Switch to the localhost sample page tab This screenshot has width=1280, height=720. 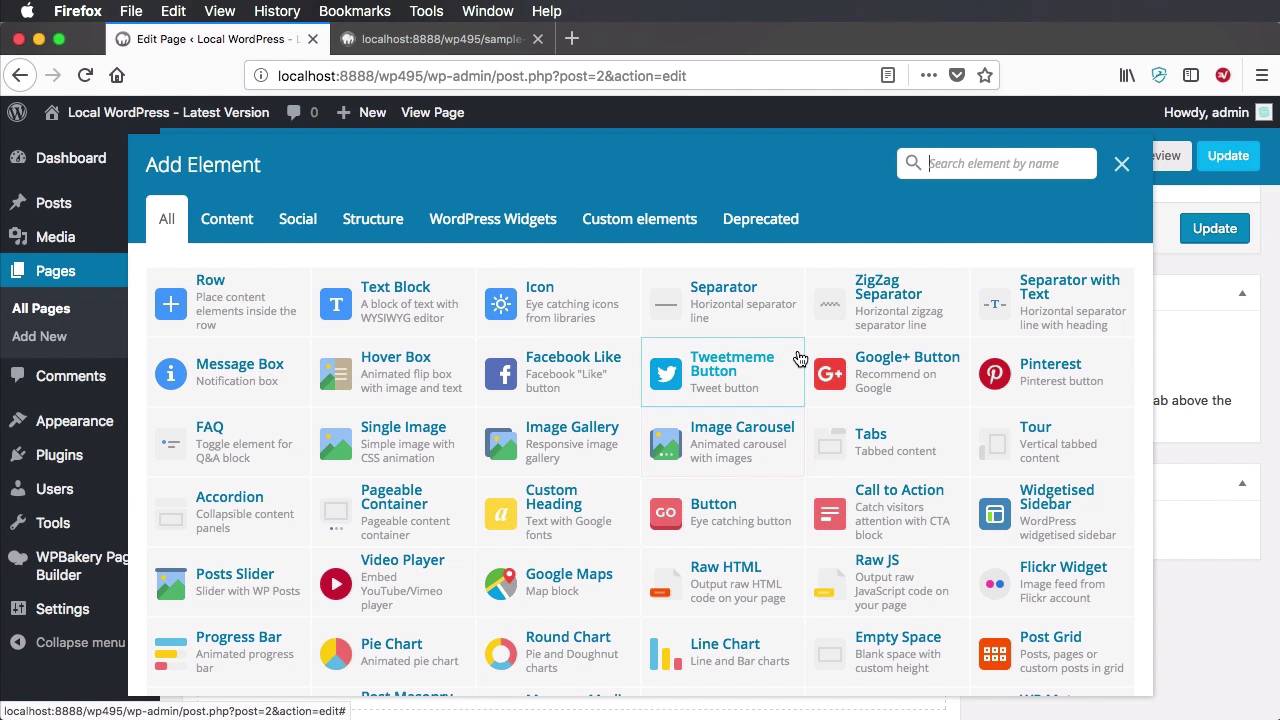coord(442,39)
